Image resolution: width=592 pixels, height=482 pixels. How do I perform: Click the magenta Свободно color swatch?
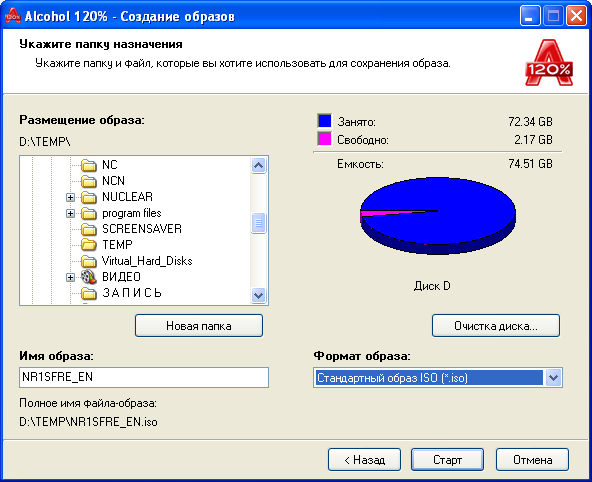point(325,139)
